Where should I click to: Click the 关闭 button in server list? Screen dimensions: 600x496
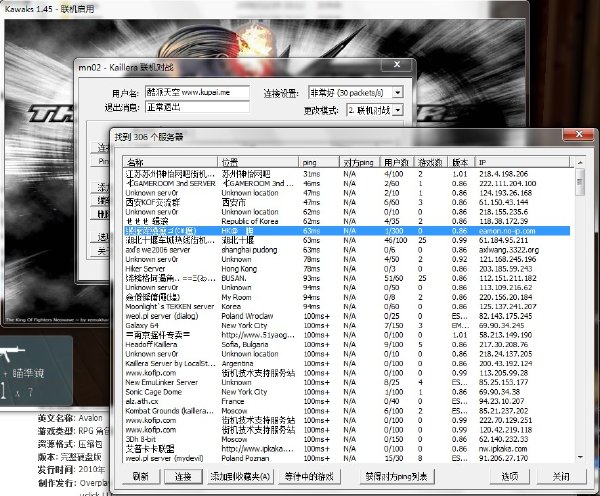click(x=561, y=476)
